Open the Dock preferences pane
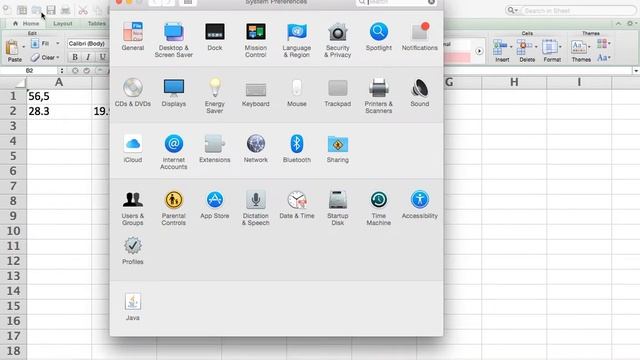640x360 pixels. [x=215, y=37]
